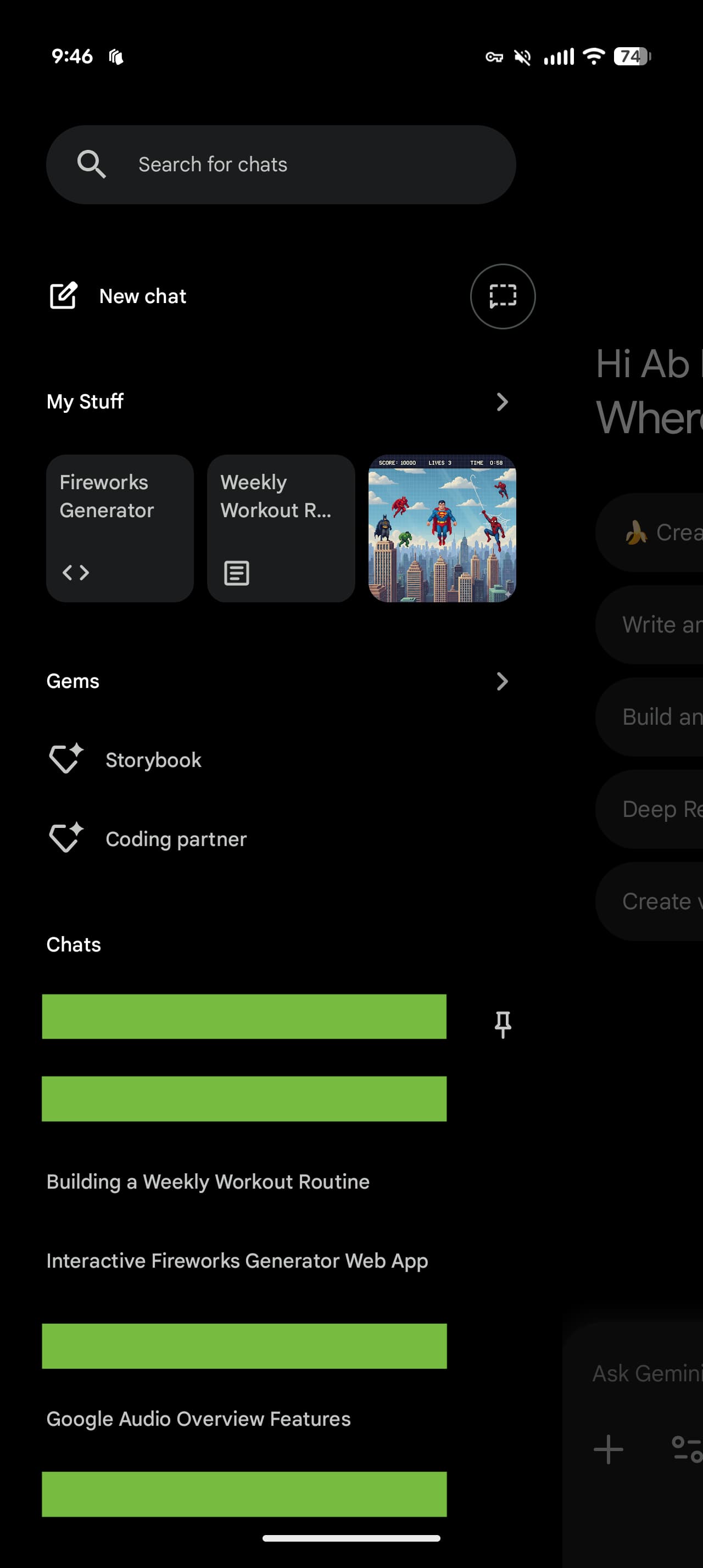This screenshot has width=703, height=1568.
Task: Tap the search magnifier icon
Action: (91, 164)
